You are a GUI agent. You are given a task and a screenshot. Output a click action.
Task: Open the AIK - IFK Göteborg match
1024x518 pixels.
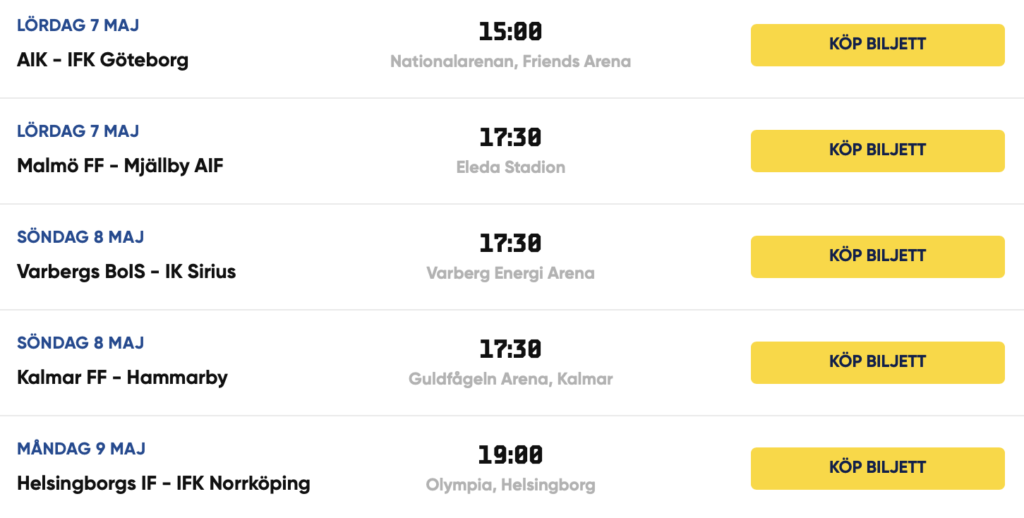click(103, 60)
